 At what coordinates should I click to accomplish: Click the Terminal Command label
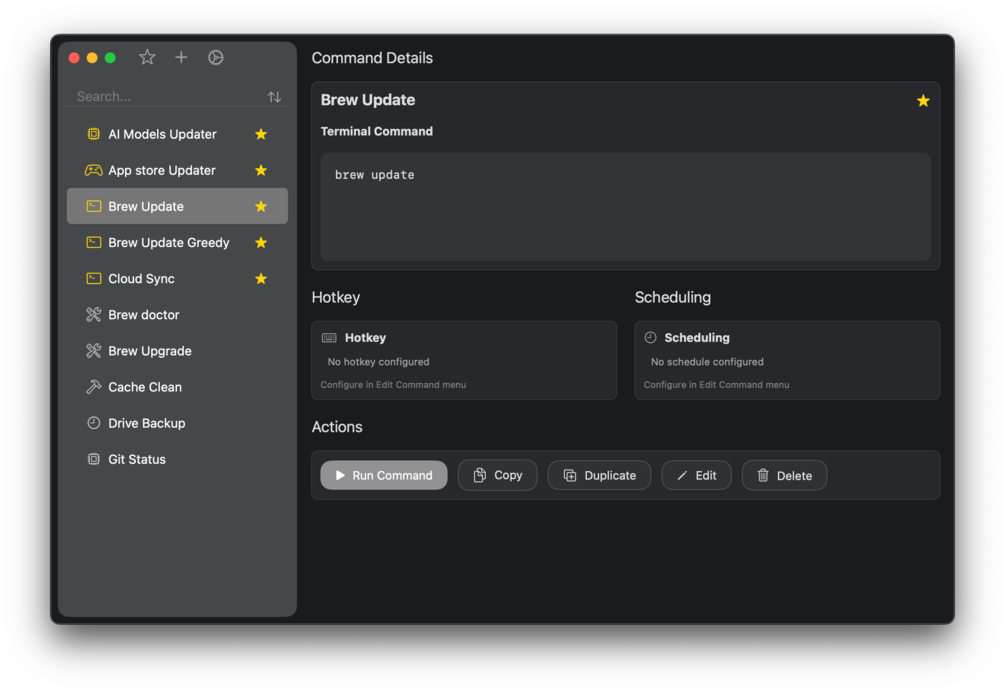point(377,131)
